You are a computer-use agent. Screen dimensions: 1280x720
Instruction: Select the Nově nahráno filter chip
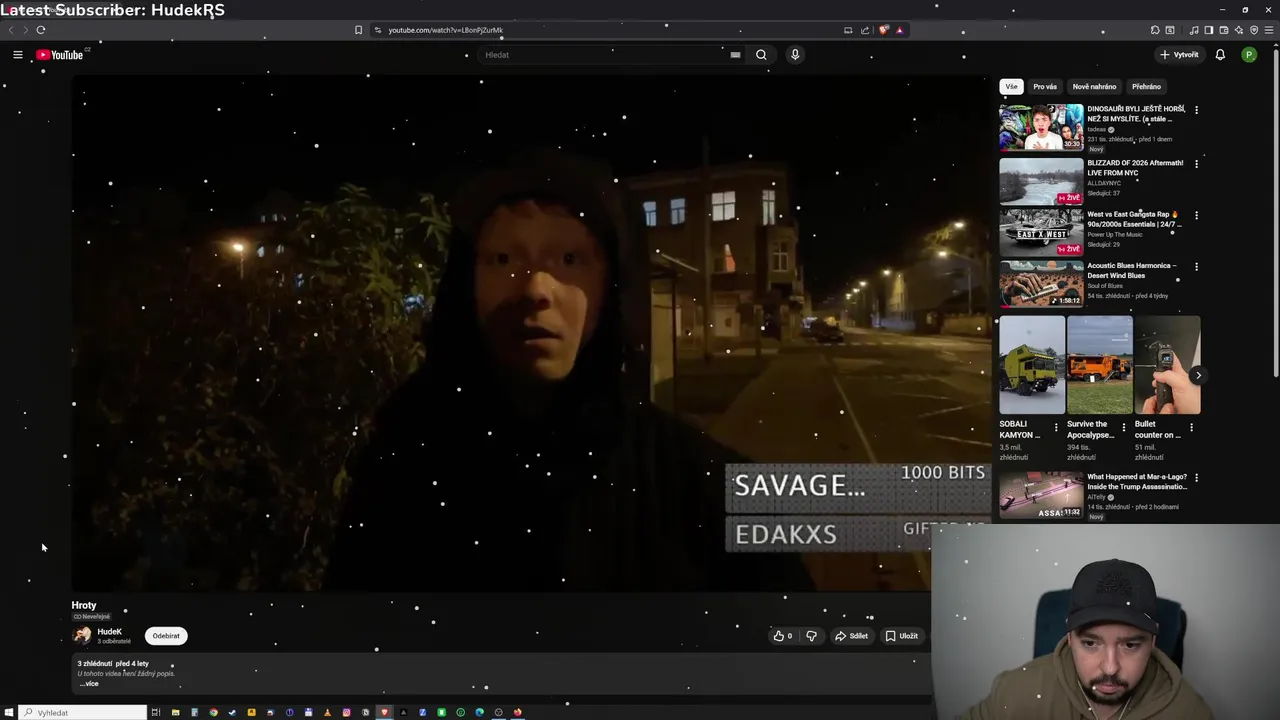pos(1094,87)
